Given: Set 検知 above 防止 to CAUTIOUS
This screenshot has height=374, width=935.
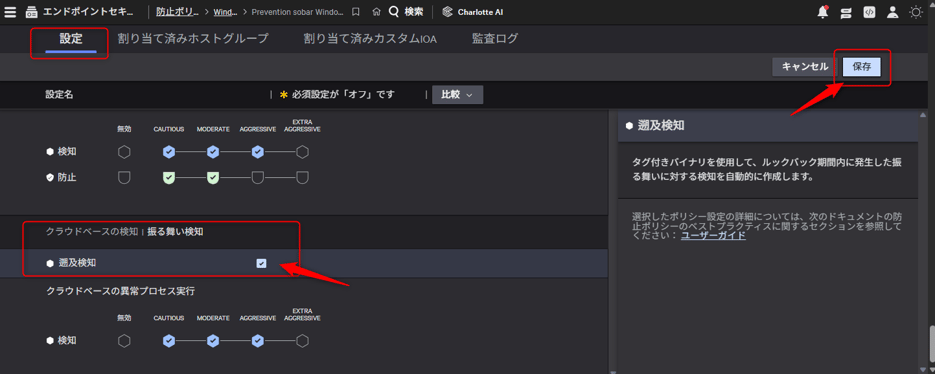Looking at the screenshot, I should coord(169,152).
